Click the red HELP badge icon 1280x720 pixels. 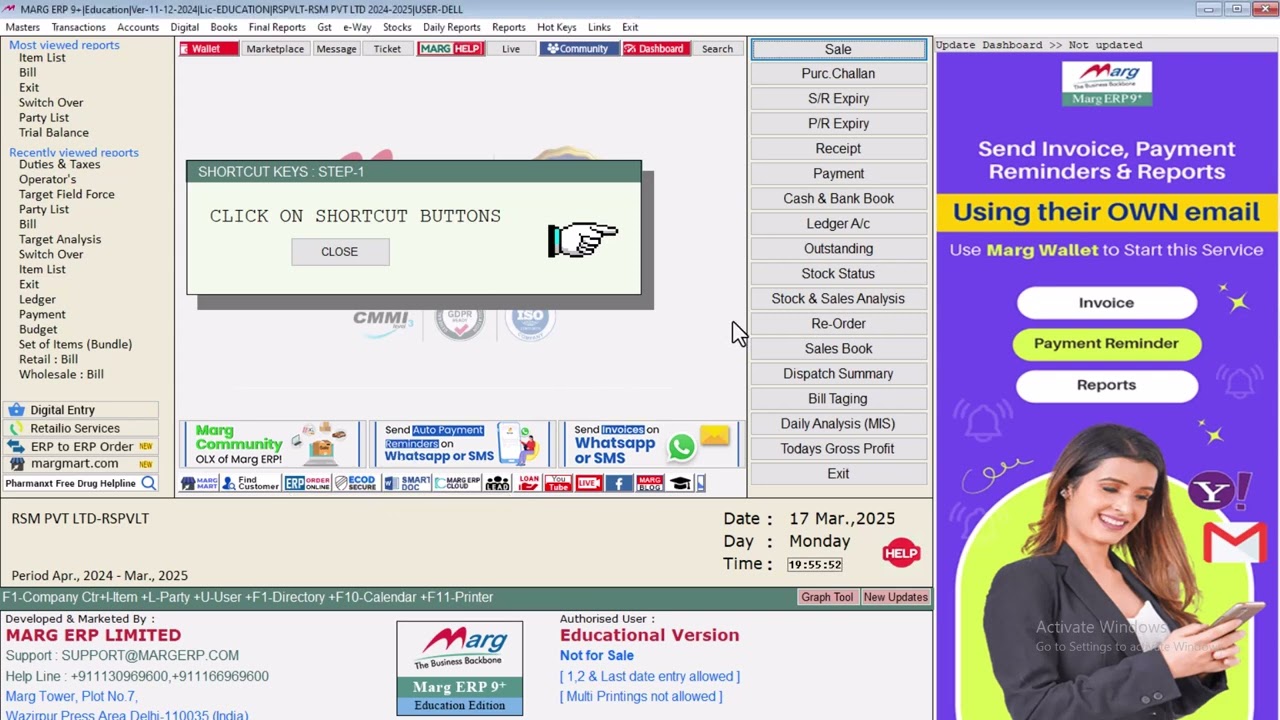pos(901,553)
